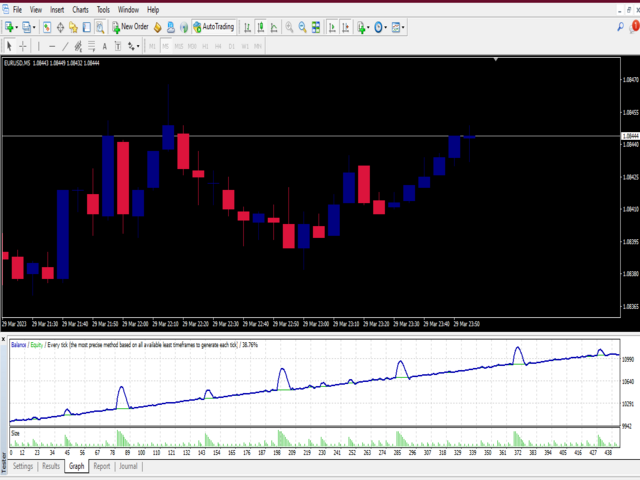
Task: Open the Journal tab in Tester
Action: point(128,466)
